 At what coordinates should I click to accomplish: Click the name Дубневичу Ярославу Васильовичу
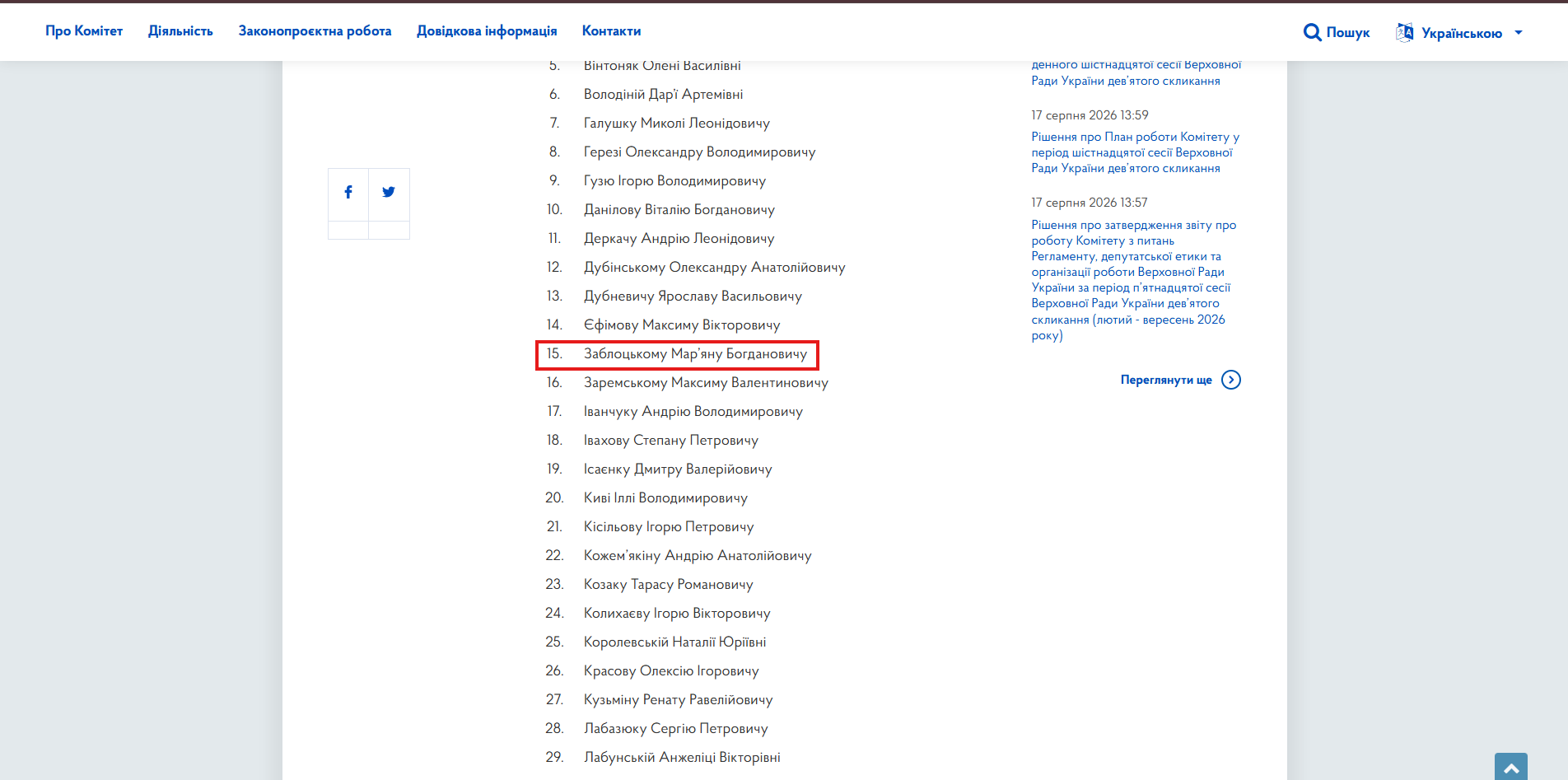pyautogui.click(x=693, y=296)
